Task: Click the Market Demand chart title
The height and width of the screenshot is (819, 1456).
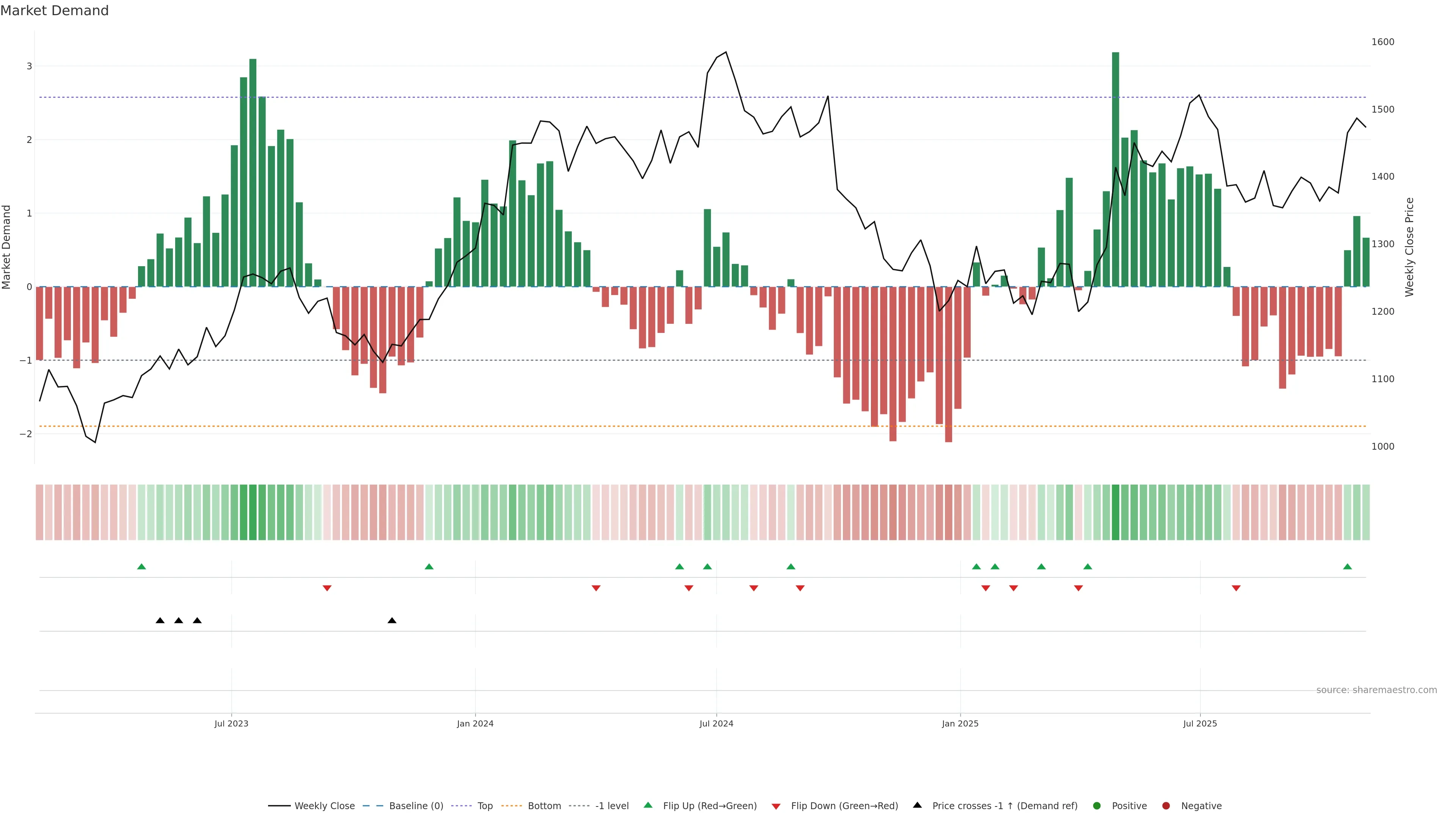Action: tap(54, 11)
